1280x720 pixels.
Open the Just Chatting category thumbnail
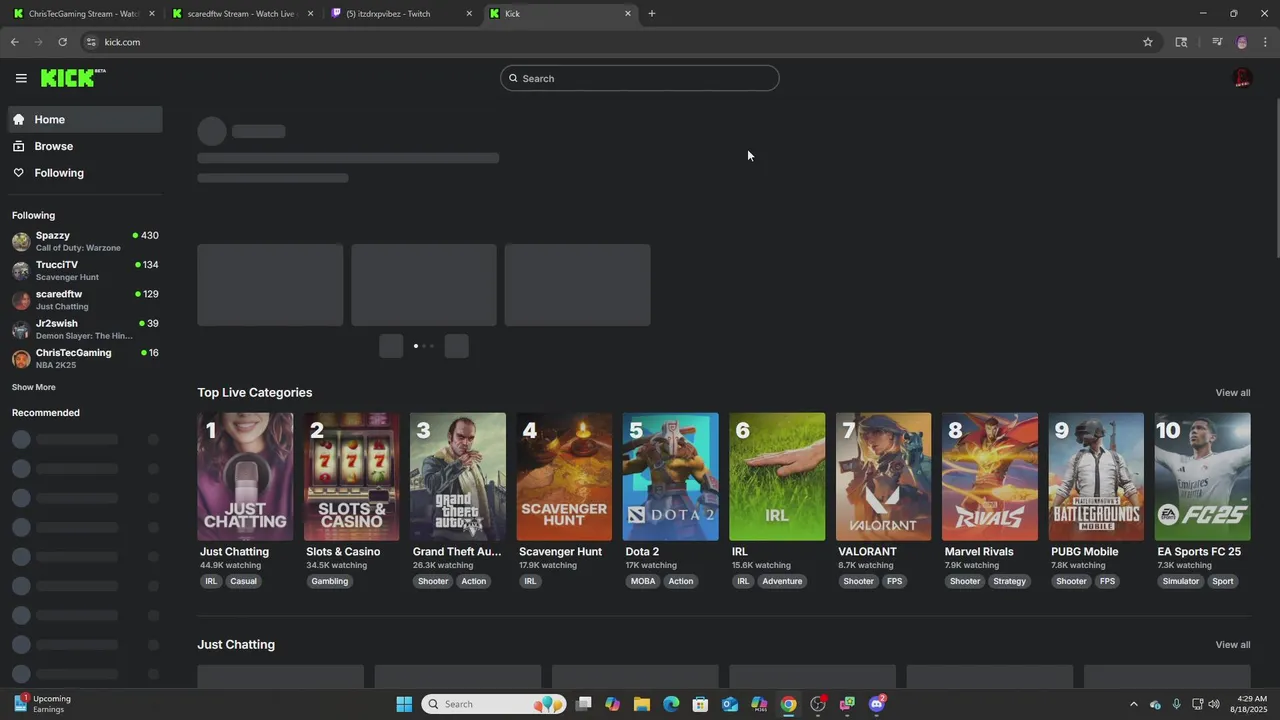(x=245, y=477)
